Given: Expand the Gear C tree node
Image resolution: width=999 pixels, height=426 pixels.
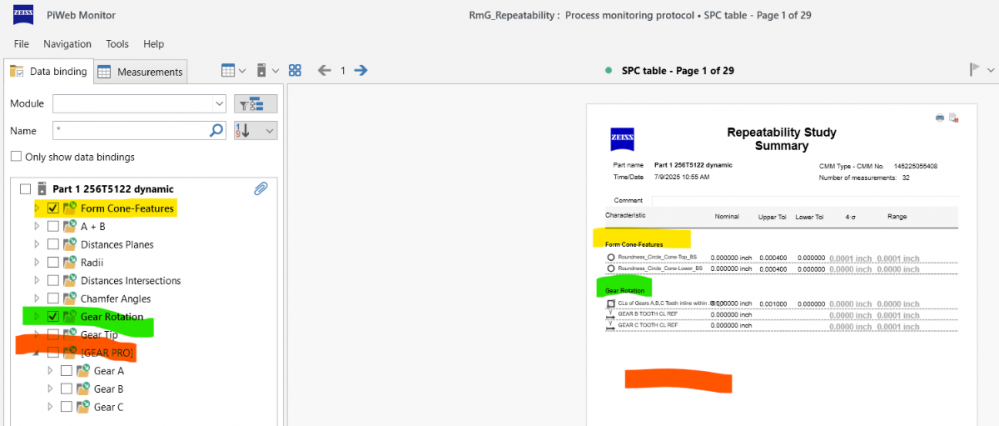Looking at the screenshot, I should pyautogui.click(x=50, y=406).
